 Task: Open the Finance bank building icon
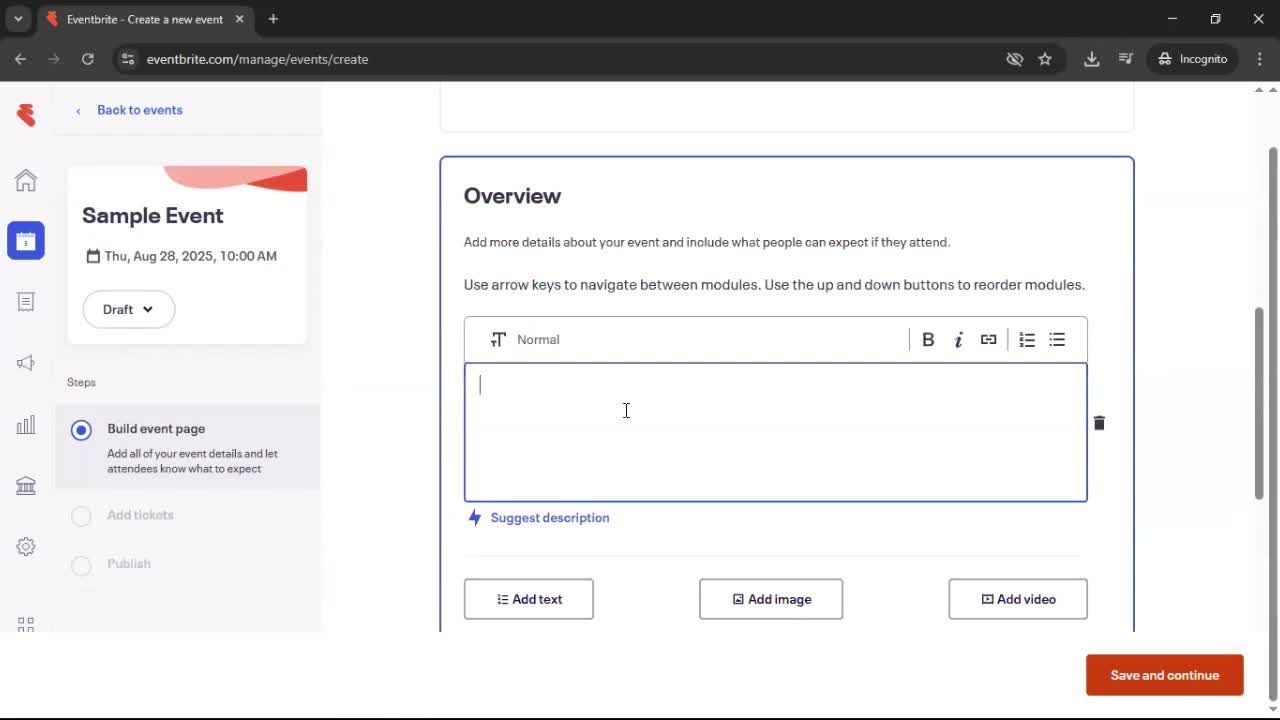pyautogui.click(x=26, y=486)
